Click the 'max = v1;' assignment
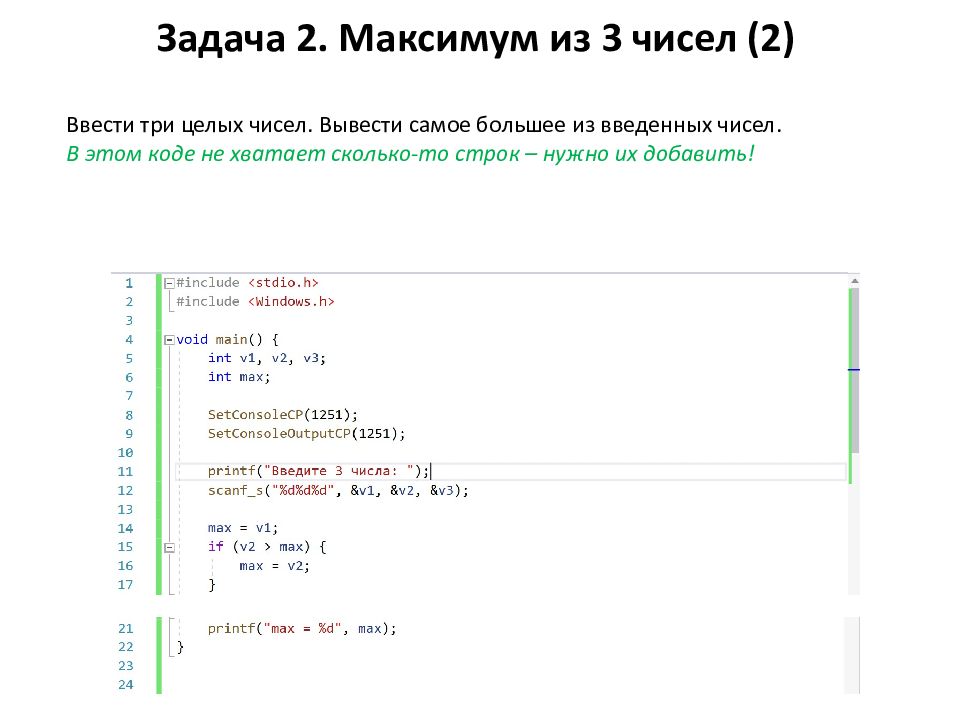 pos(243,528)
